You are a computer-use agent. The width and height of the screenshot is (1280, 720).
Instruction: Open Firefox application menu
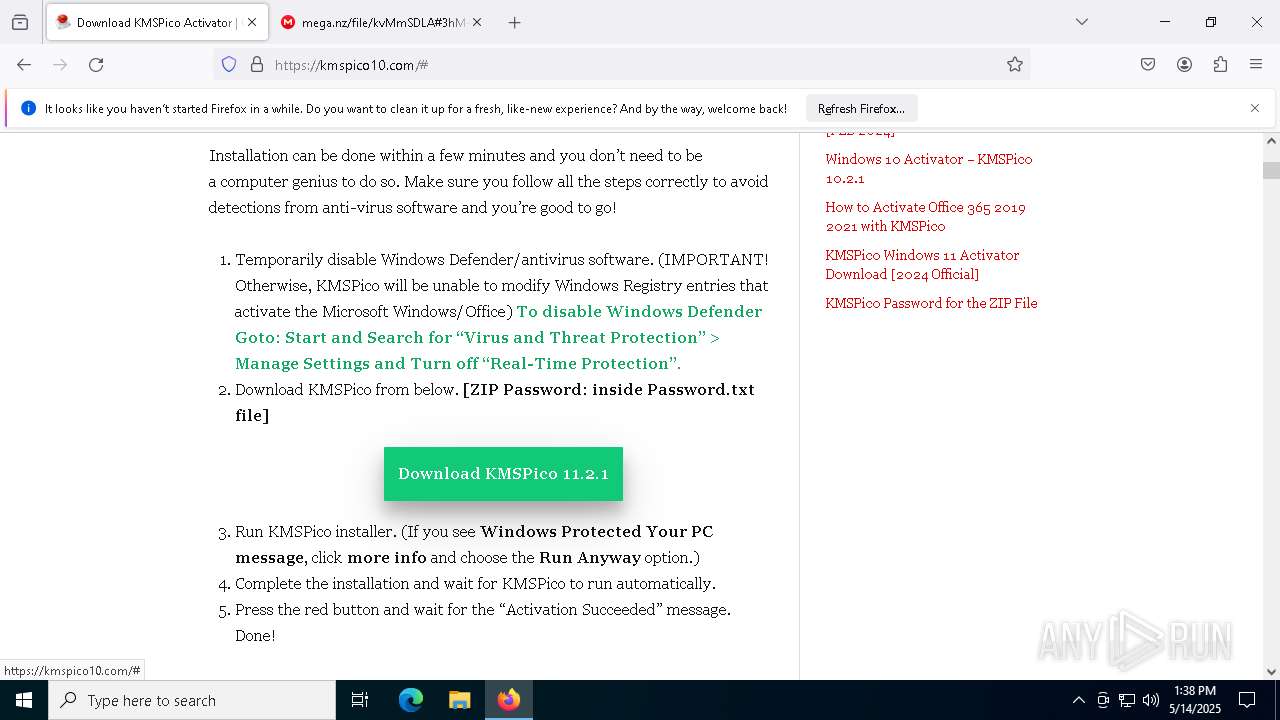[x=1256, y=64]
